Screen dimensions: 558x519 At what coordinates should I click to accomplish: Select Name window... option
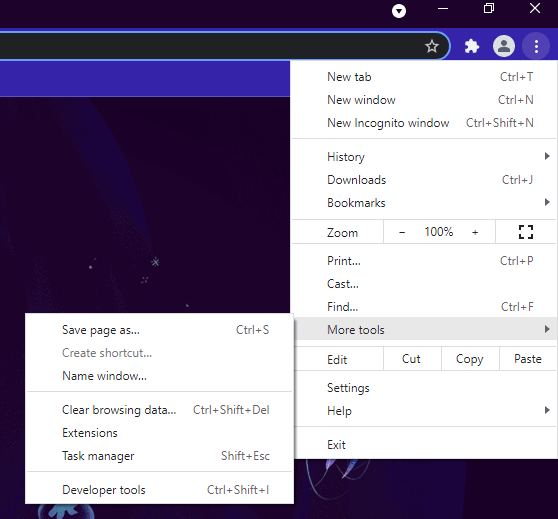(x=159, y=376)
